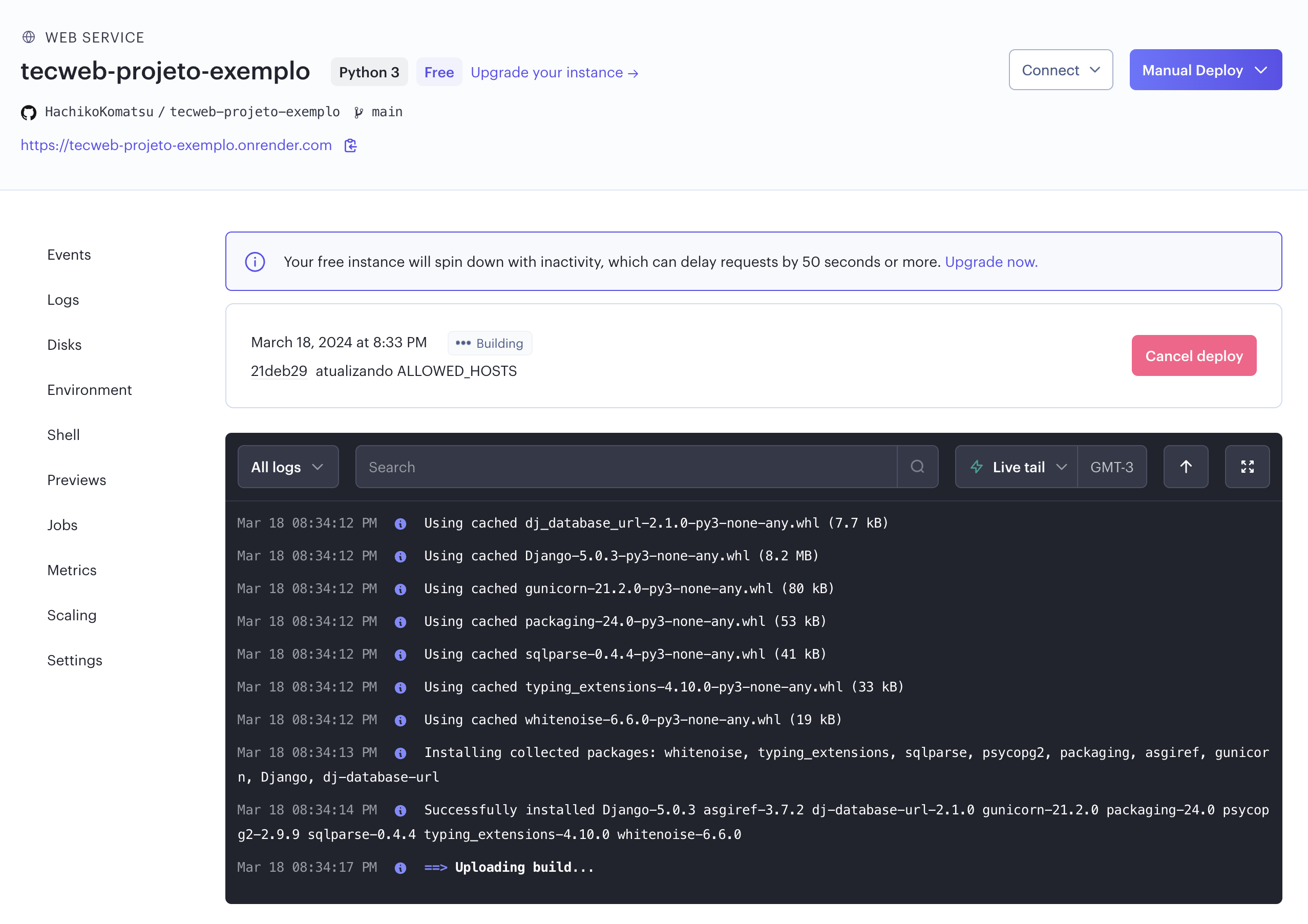Open the All logs filter dropdown

click(x=288, y=467)
